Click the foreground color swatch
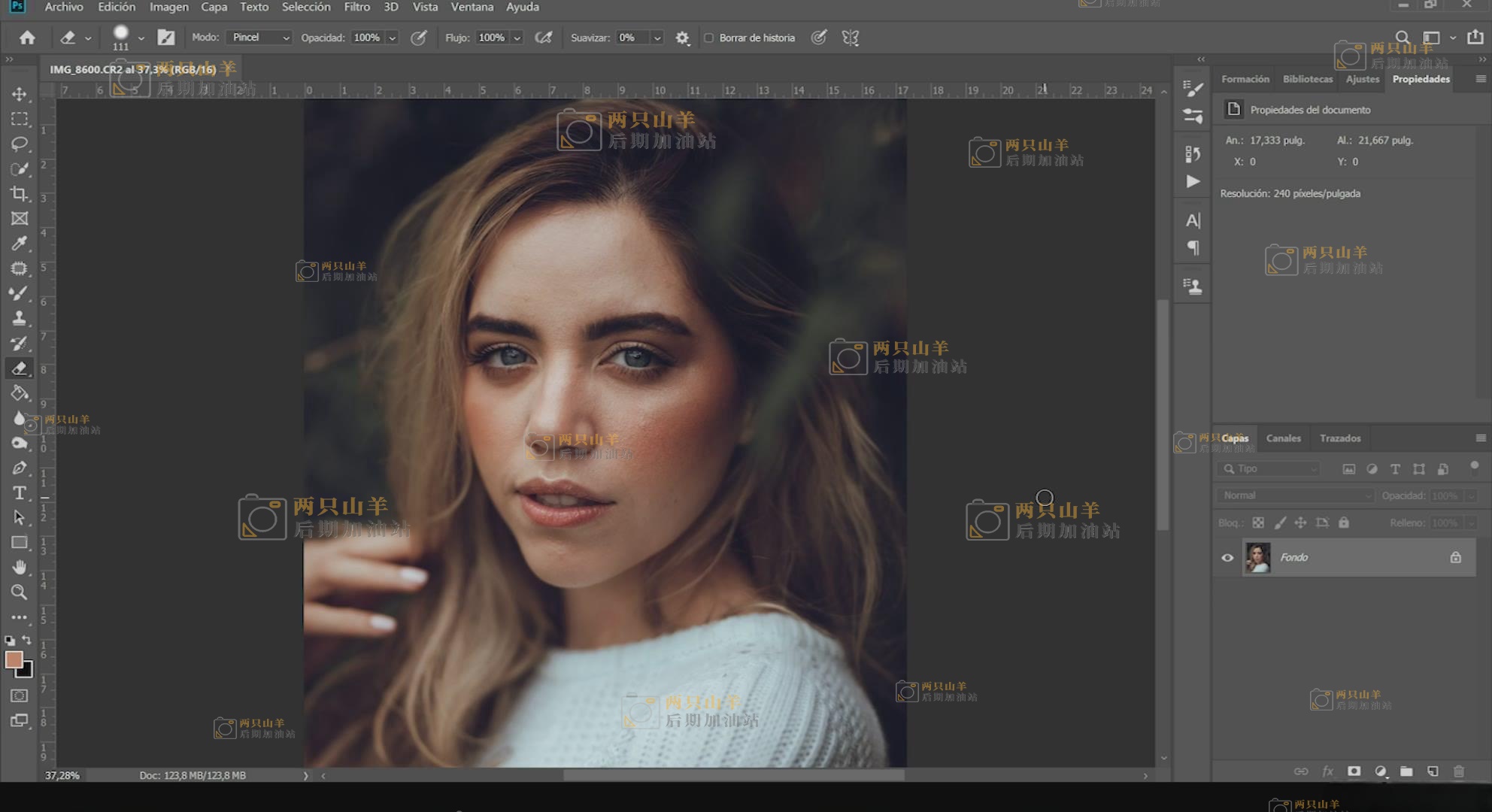Screen dimensions: 1492x812 13,659
